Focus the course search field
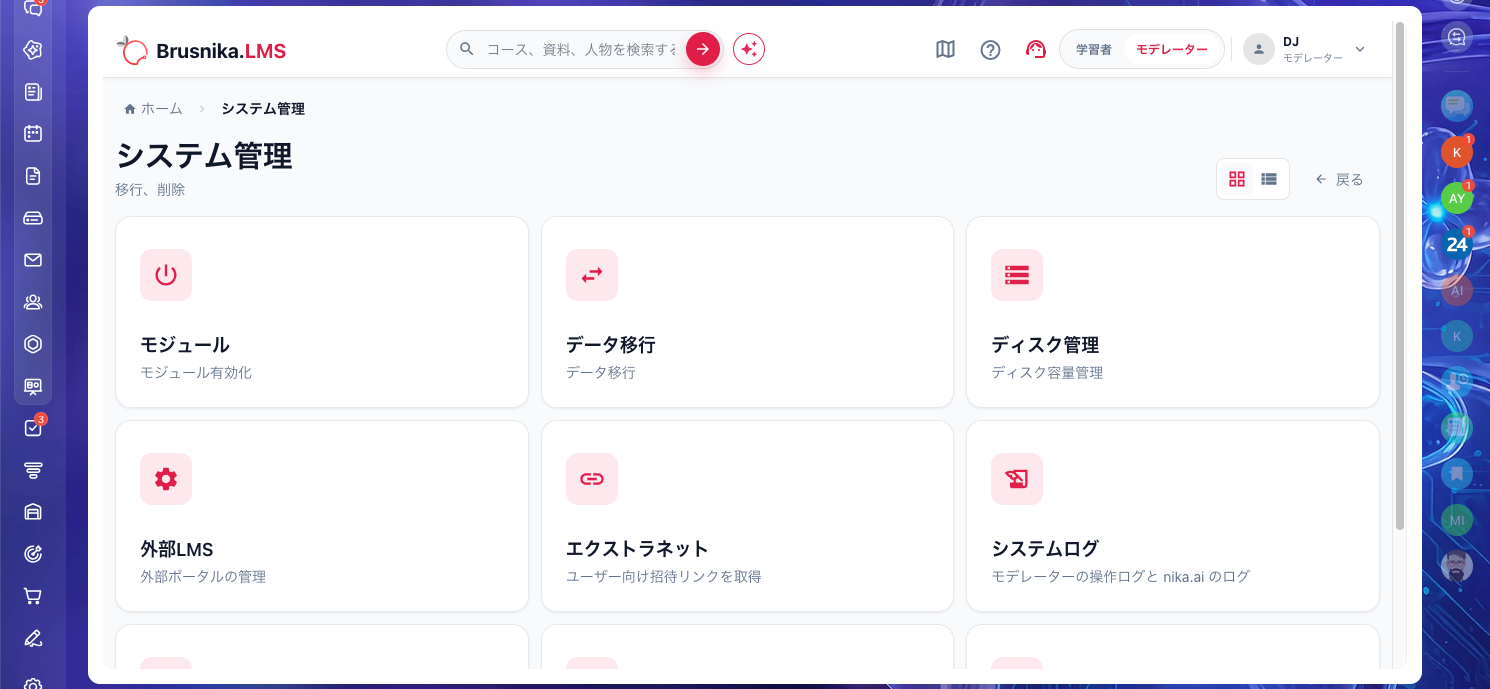1490x689 pixels. coord(581,49)
